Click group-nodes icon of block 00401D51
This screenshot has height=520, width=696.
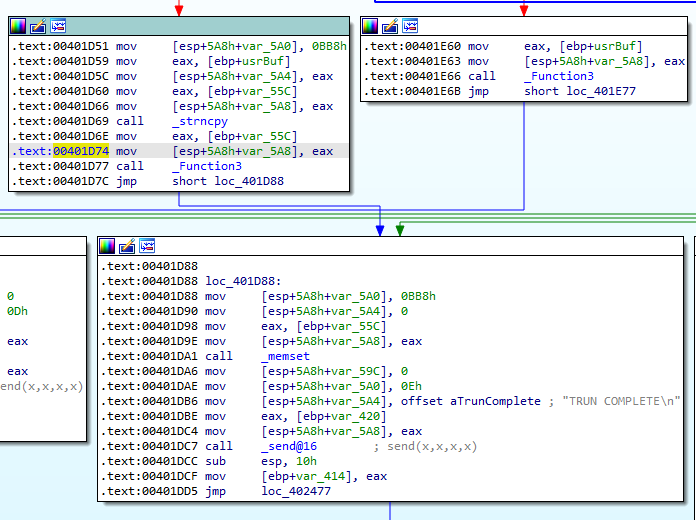click(x=58, y=27)
